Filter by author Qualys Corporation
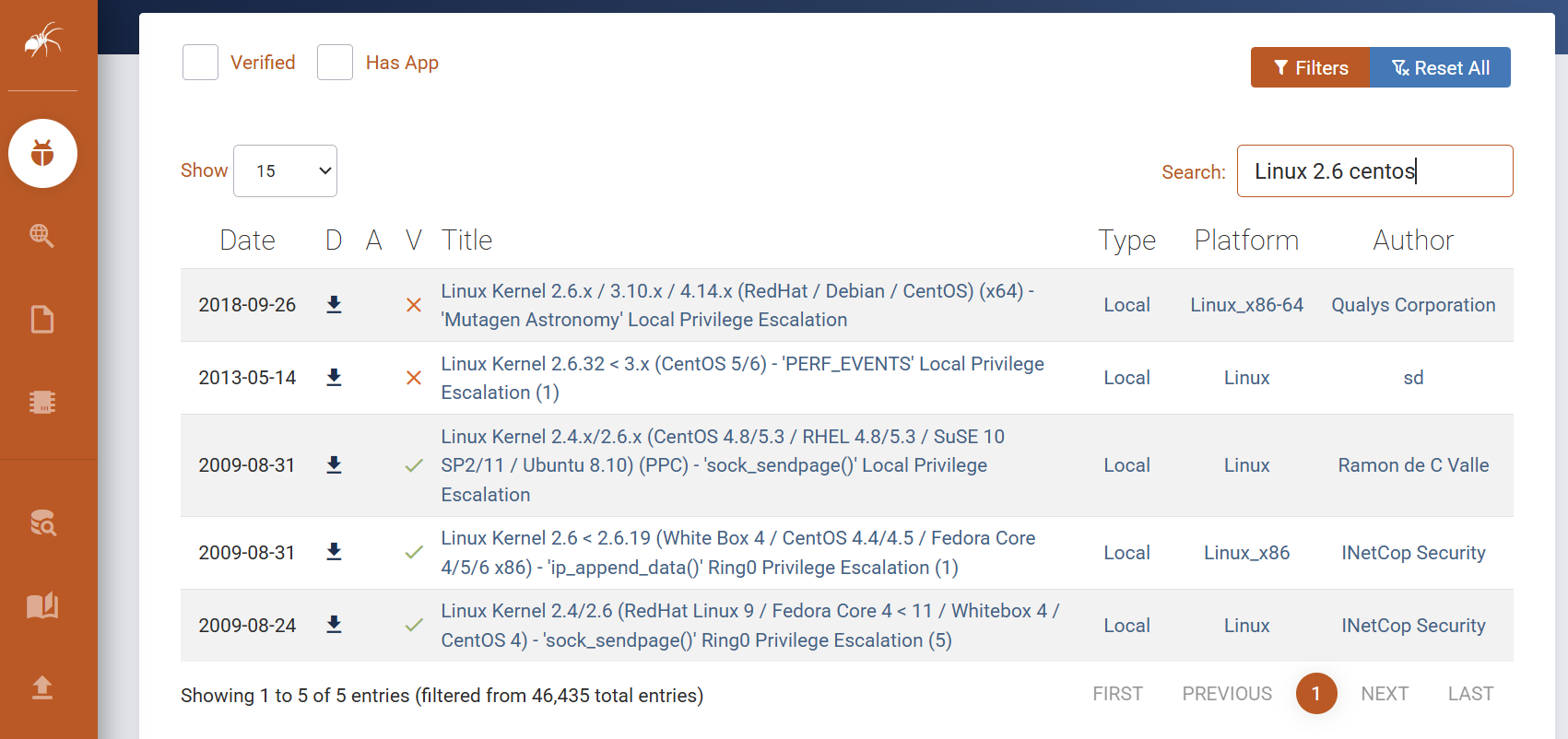The width and height of the screenshot is (1568, 739). 1412,305
